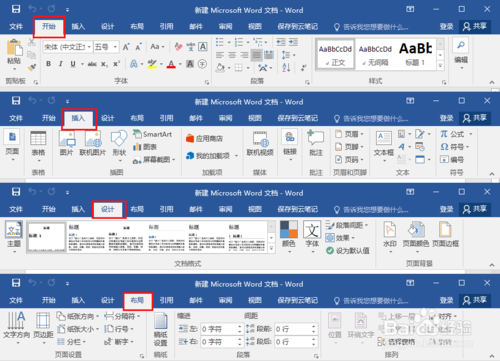Open 文件 tab in the 布局-highlighted window
500x361 pixels.
coord(16,301)
